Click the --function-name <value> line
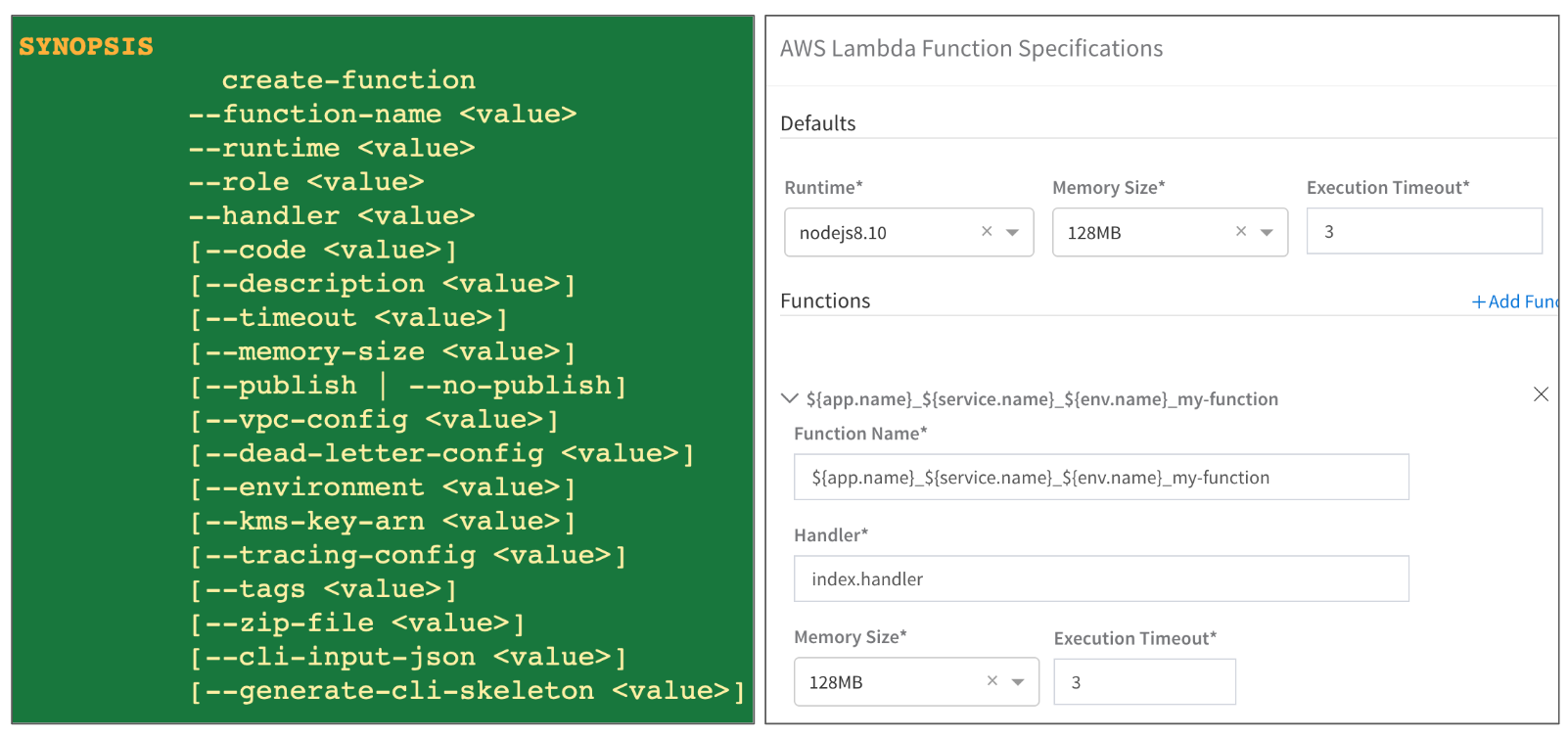The height and width of the screenshot is (738, 1568). click(383, 114)
